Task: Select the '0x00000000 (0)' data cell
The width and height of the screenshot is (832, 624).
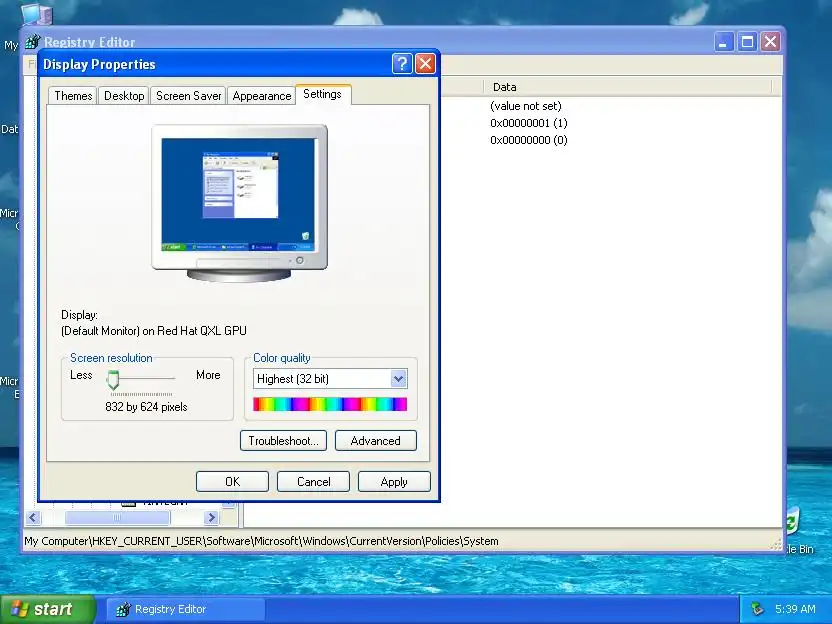Action: tap(529, 140)
